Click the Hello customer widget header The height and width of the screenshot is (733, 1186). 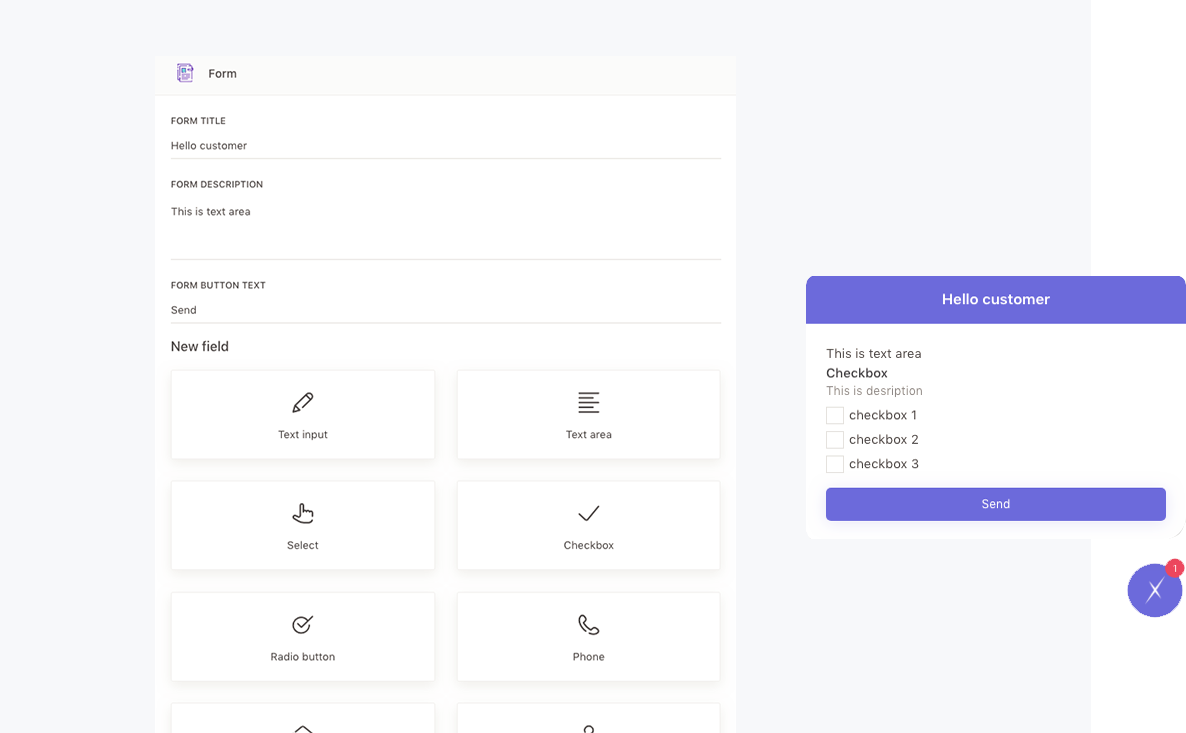tap(995, 299)
